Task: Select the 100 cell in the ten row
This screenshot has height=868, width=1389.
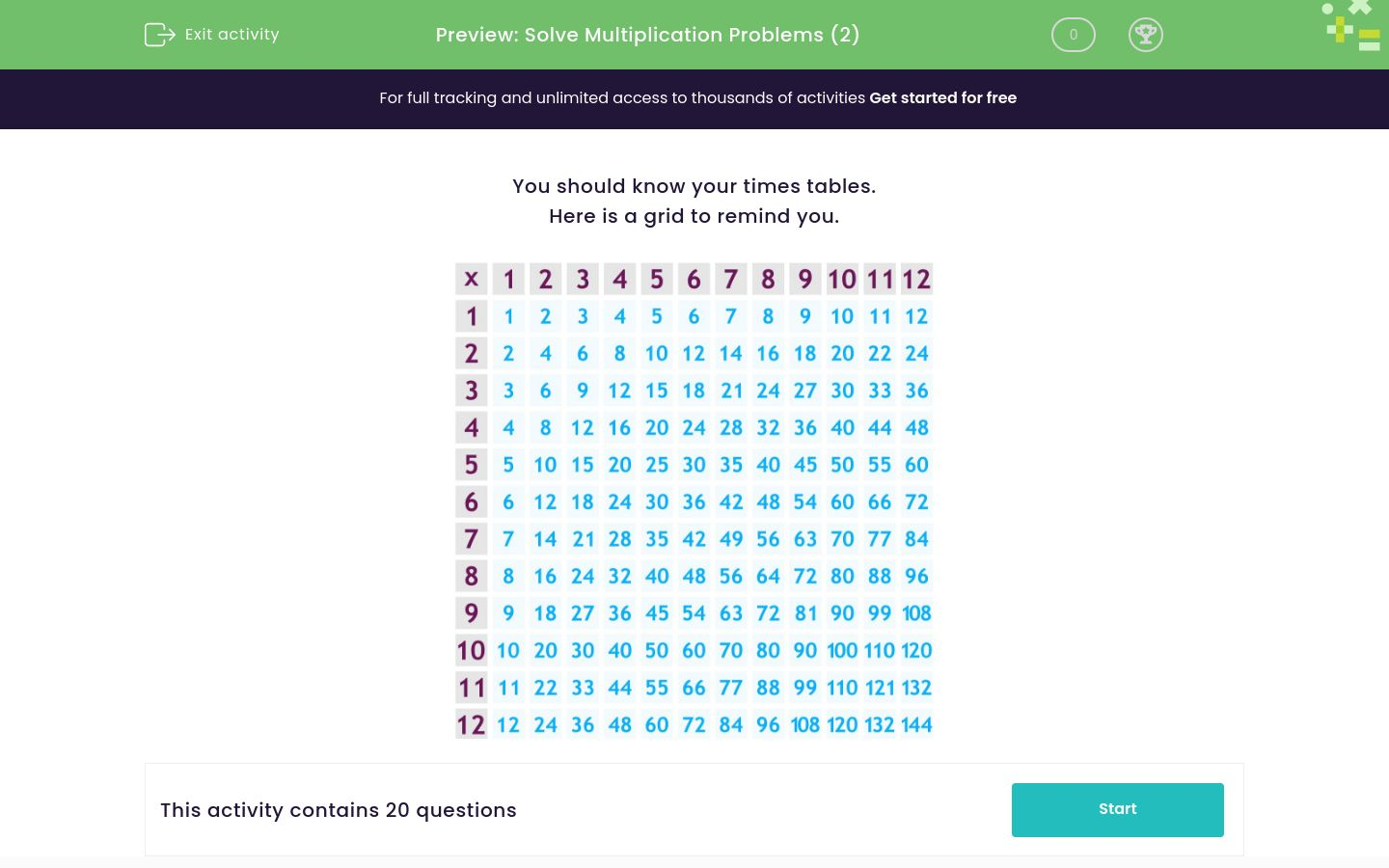Action: pos(842,650)
